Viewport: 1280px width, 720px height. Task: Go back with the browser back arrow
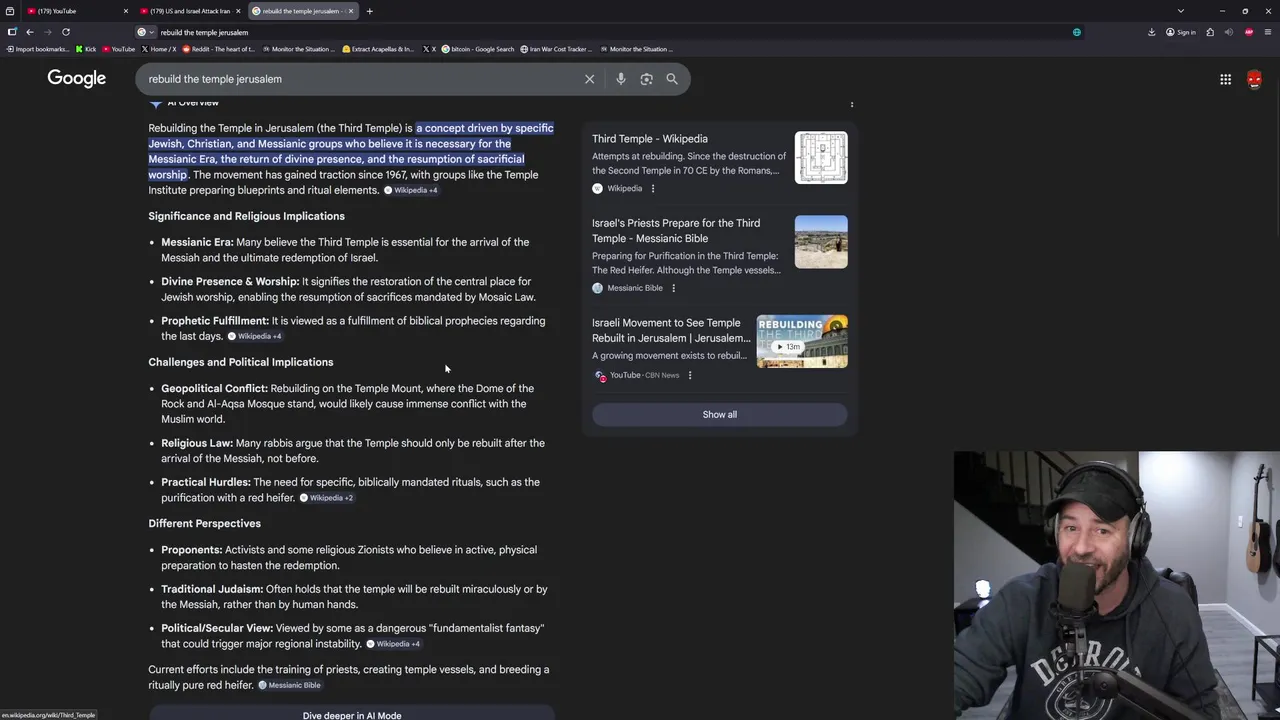pyautogui.click(x=30, y=32)
